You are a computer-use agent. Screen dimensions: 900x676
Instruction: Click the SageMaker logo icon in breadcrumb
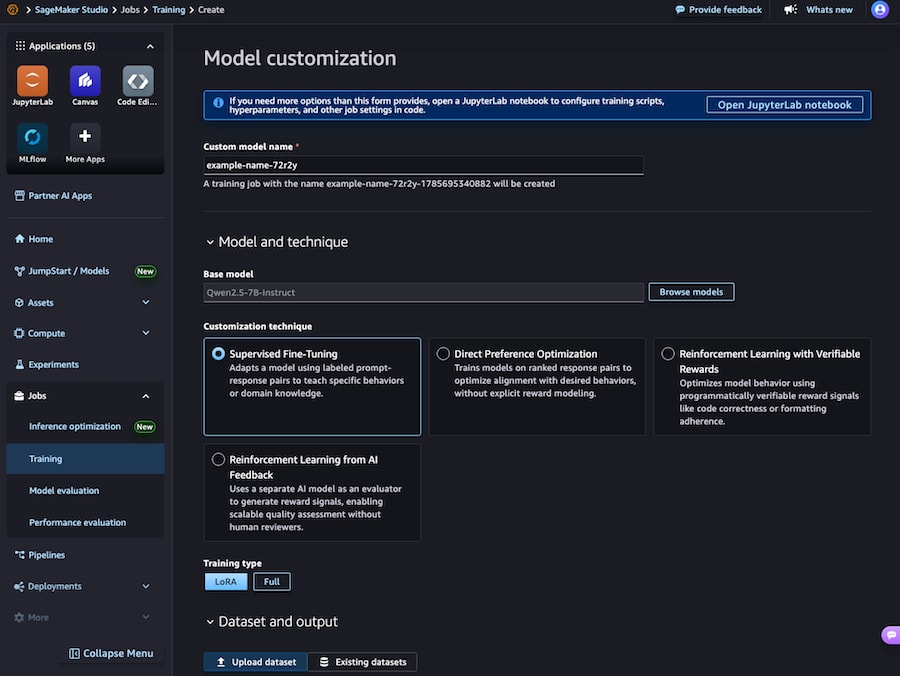click(x=13, y=10)
